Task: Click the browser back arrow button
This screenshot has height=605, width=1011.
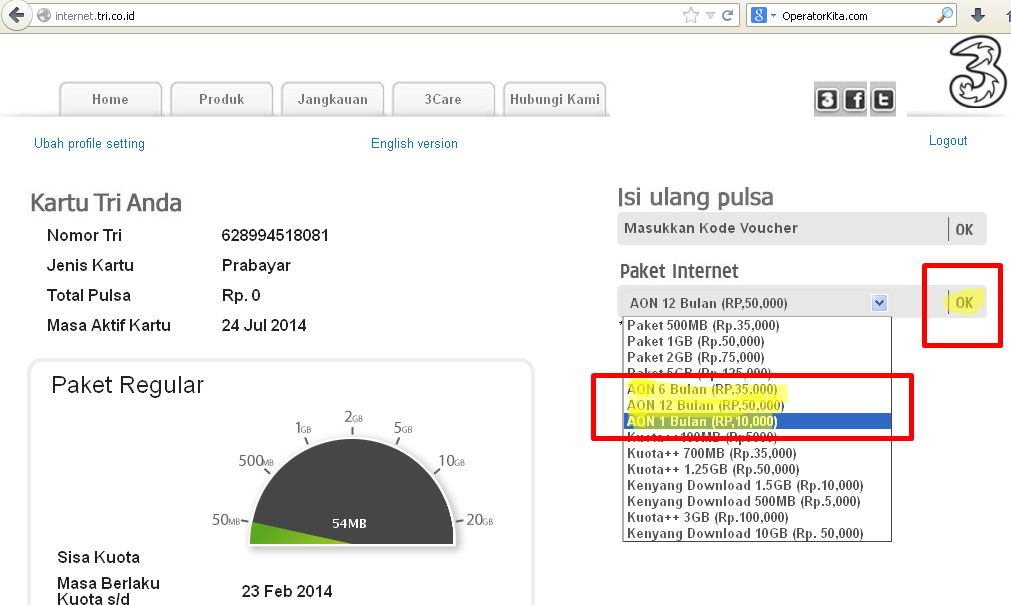Action: point(15,15)
